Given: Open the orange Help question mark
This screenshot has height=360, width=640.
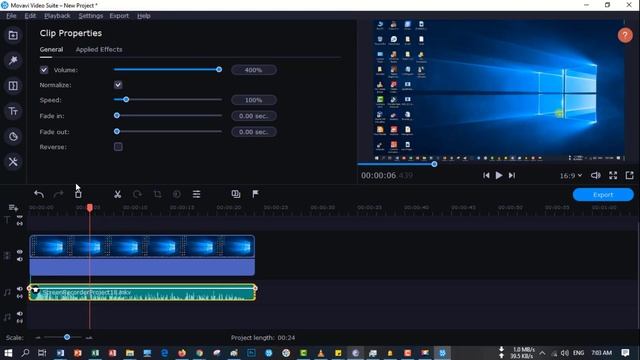Looking at the screenshot, I should 625,36.
